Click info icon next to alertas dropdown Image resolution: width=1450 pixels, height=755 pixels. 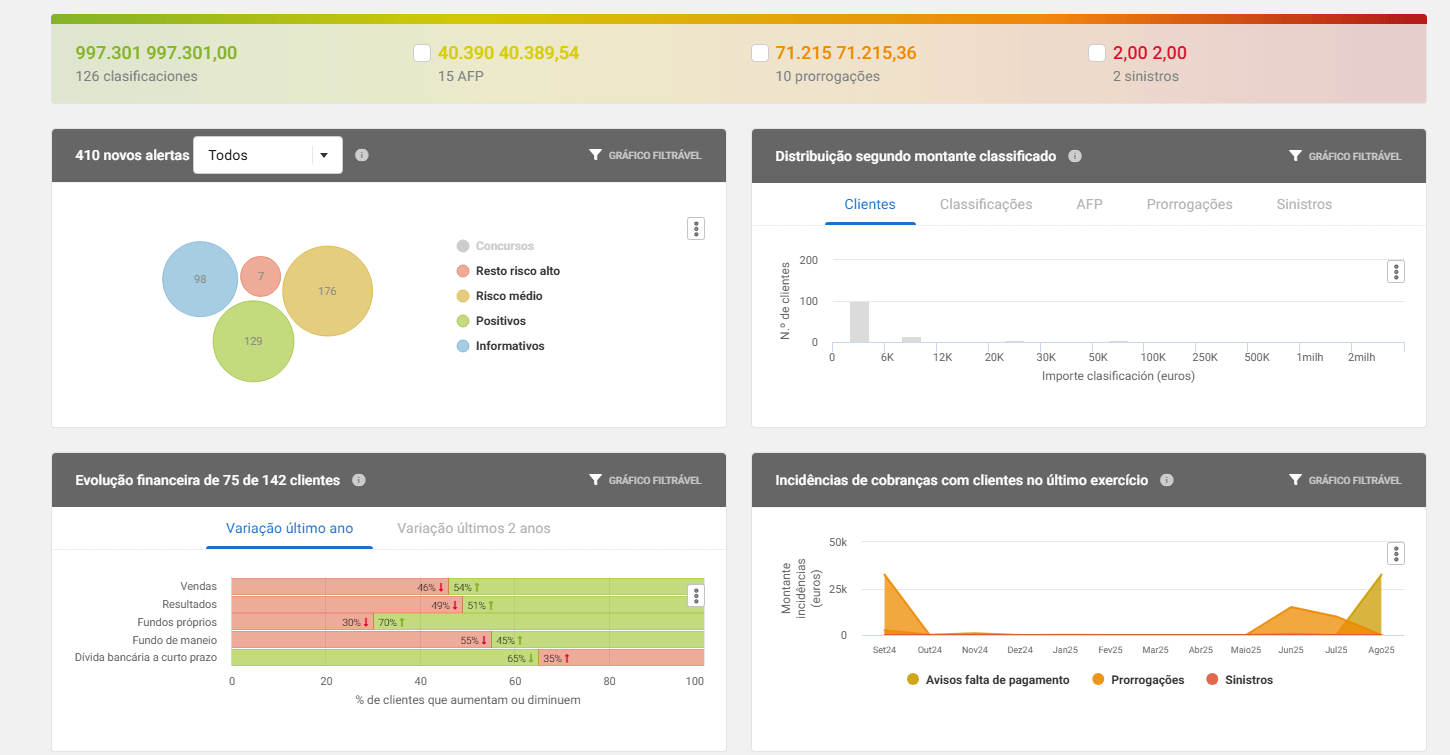(362, 155)
